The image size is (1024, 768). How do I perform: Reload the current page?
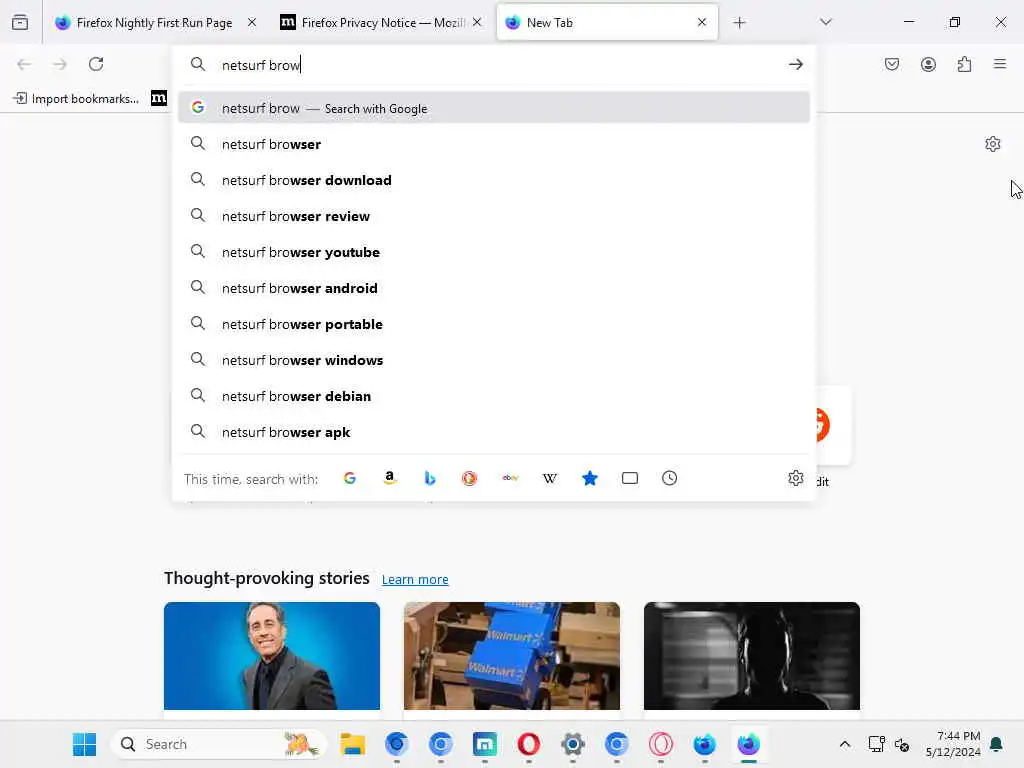coord(96,64)
